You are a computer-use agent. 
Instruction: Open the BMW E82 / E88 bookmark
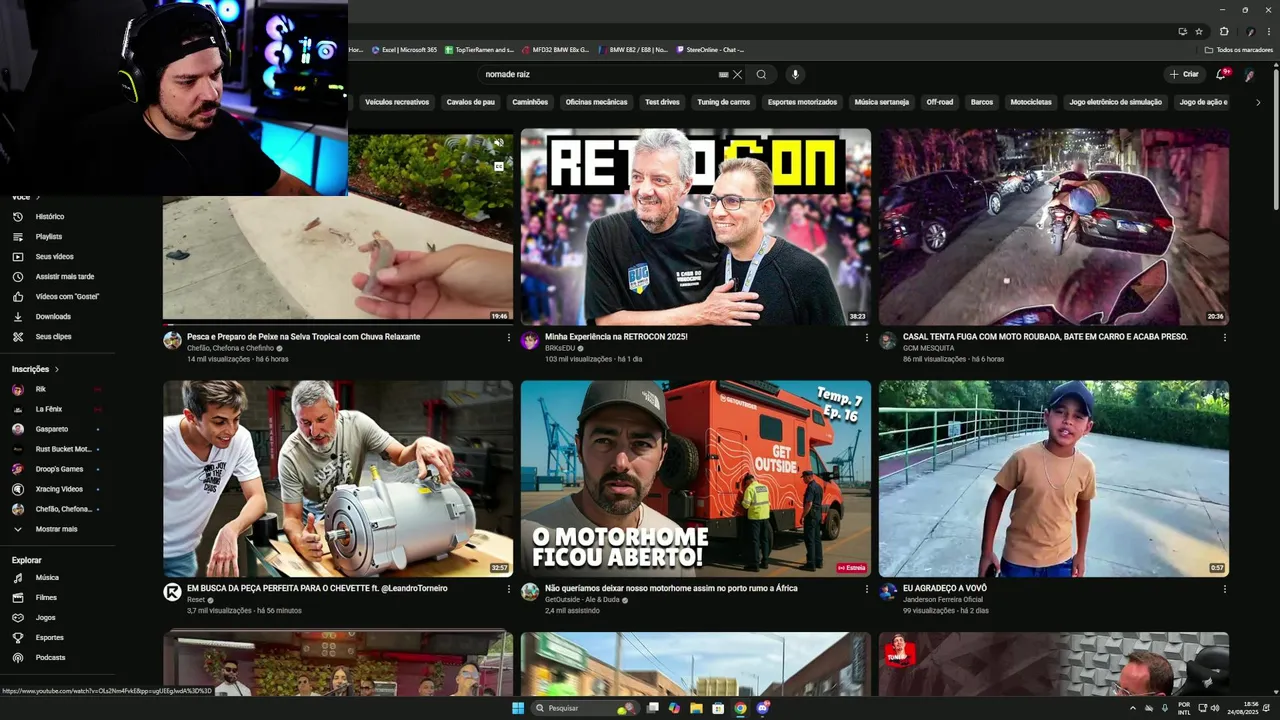click(x=633, y=49)
